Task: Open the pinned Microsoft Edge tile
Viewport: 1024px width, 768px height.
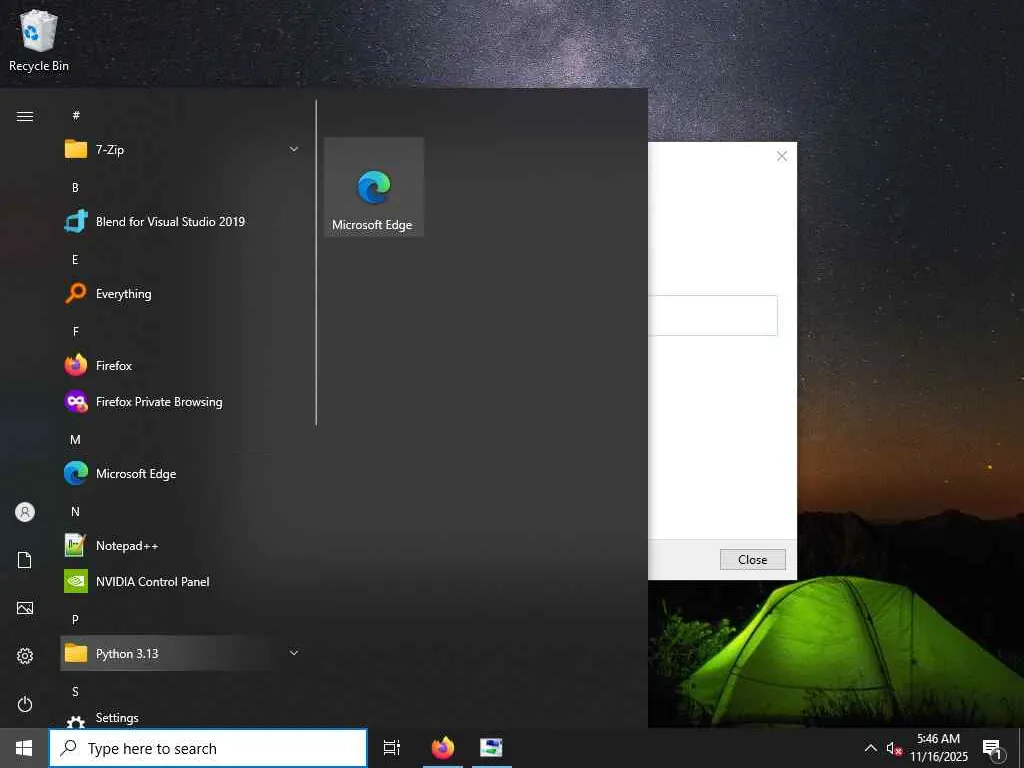Action: click(374, 187)
